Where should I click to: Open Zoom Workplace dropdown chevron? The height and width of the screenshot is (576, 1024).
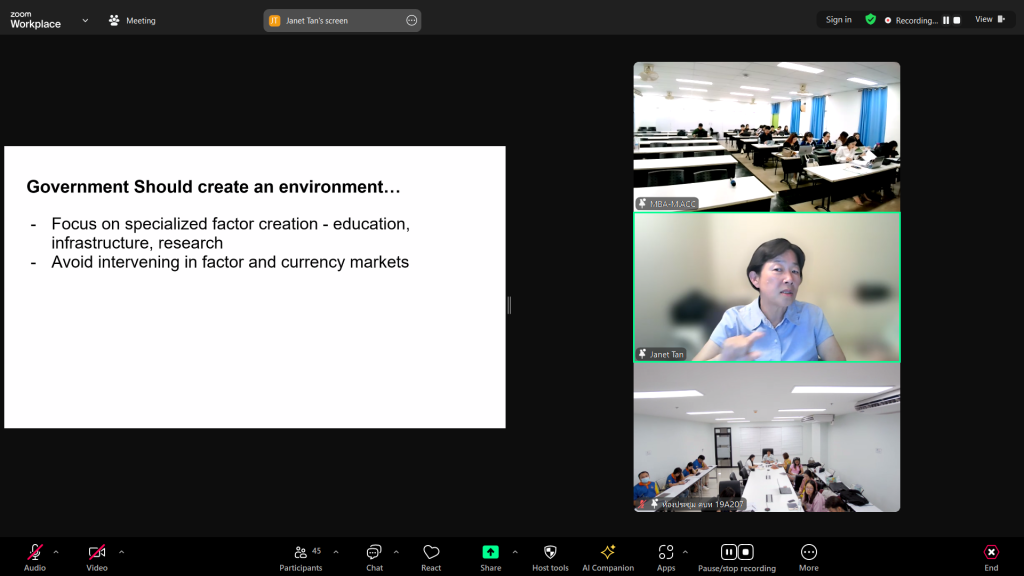click(85, 20)
